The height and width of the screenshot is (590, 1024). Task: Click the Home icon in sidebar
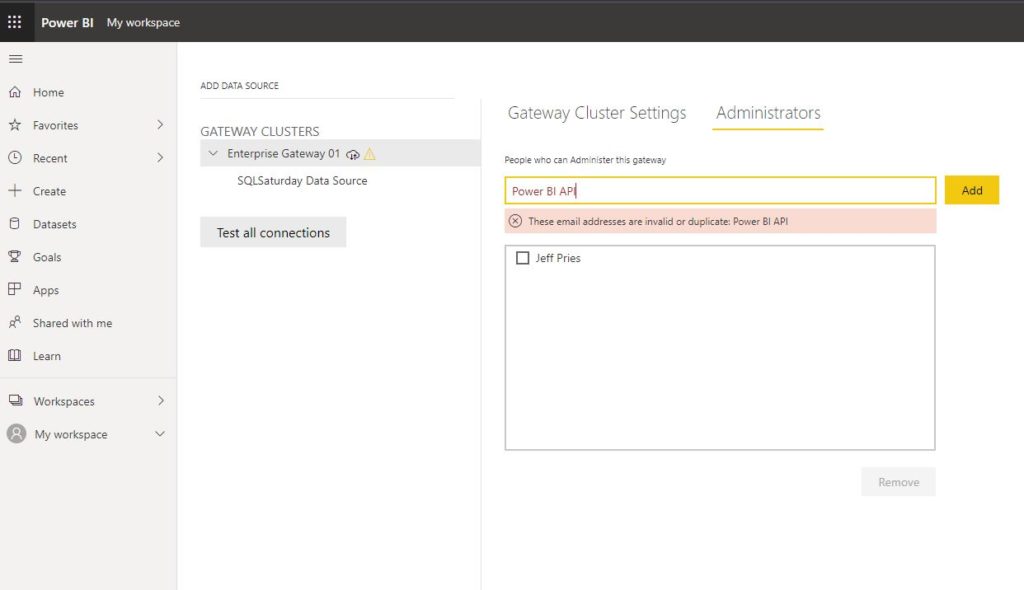(15, 92)
